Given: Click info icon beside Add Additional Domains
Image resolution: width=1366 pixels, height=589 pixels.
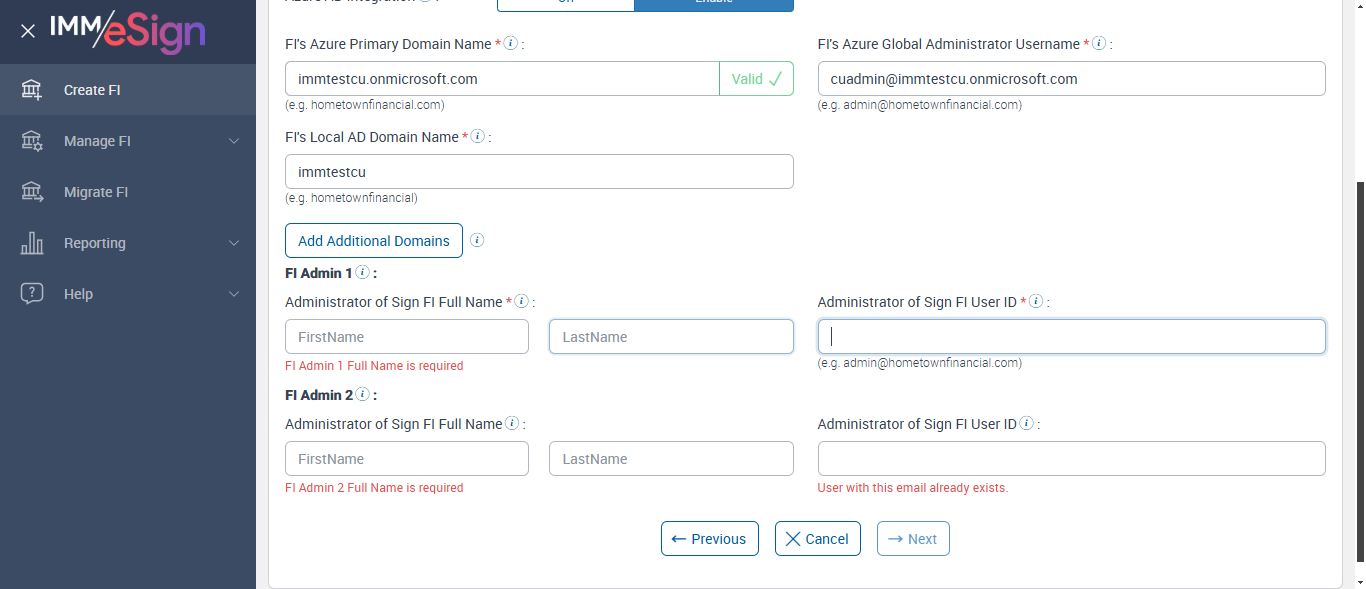Looking at the screenshot, I should coord(477,240).
